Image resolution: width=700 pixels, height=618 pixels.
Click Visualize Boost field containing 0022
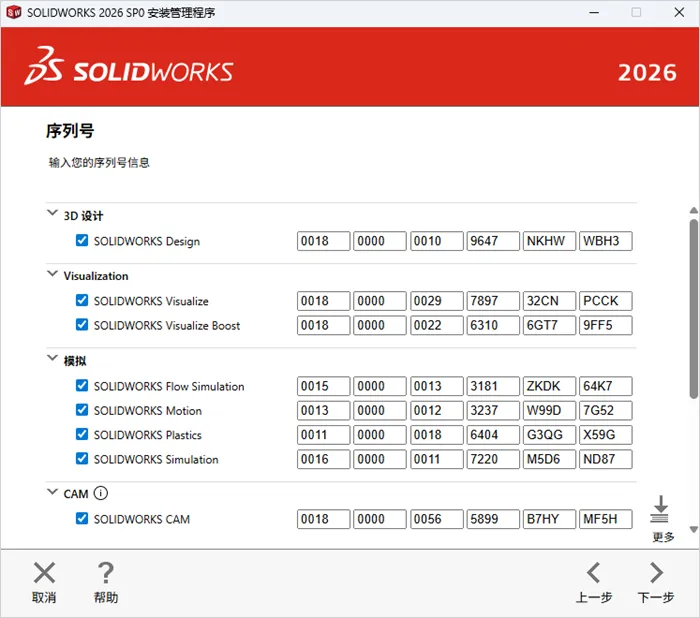[437, 326]
